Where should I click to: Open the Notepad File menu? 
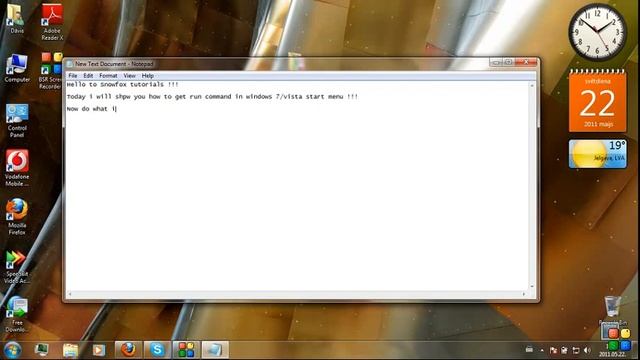coord(73,76)
